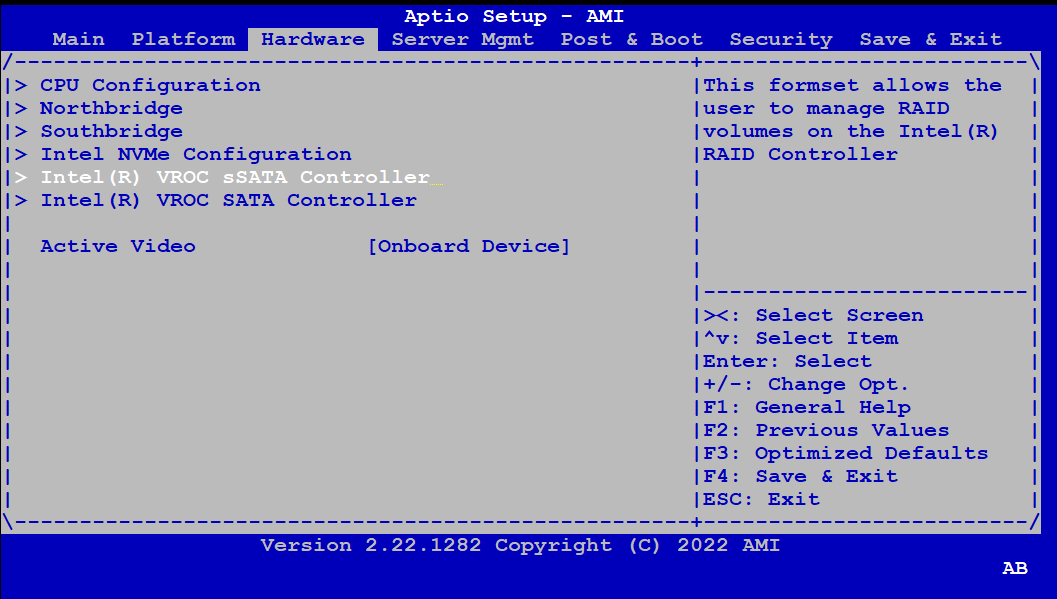Click the 'Enter: Select' key hint

tap(787, 360)
